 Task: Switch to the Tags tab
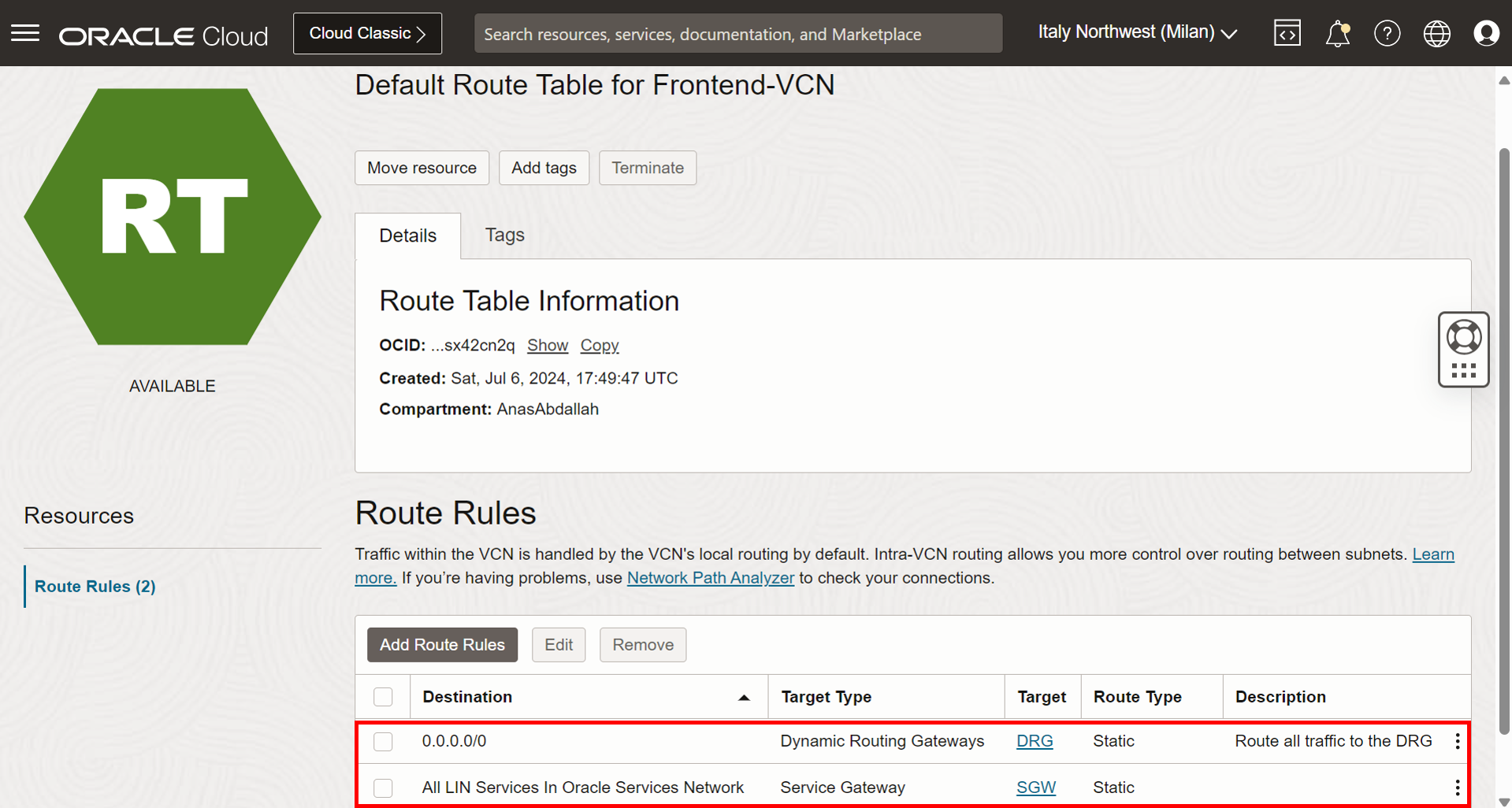coord(505,235)
